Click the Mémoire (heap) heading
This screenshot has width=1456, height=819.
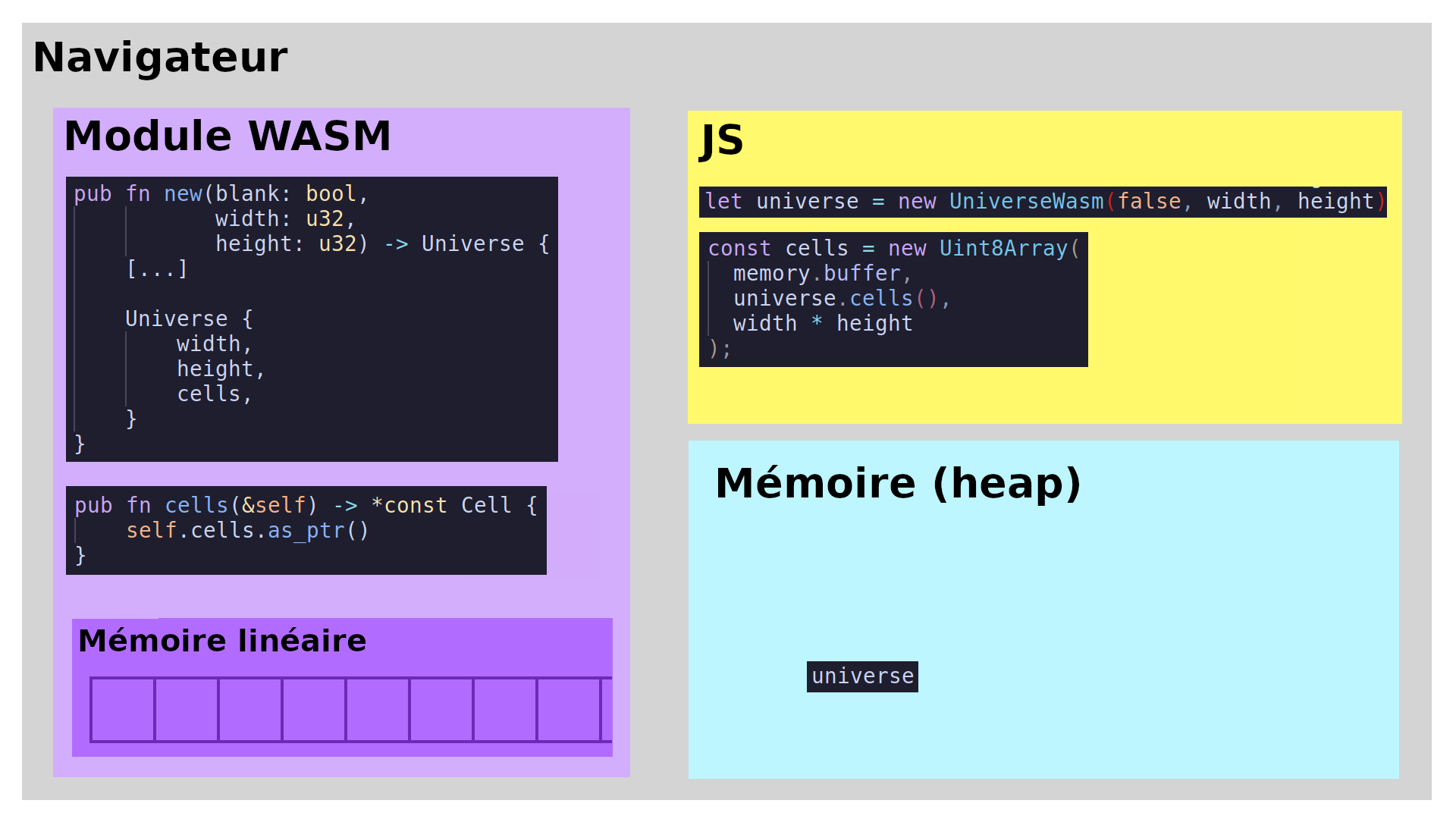tap(898, 484)
